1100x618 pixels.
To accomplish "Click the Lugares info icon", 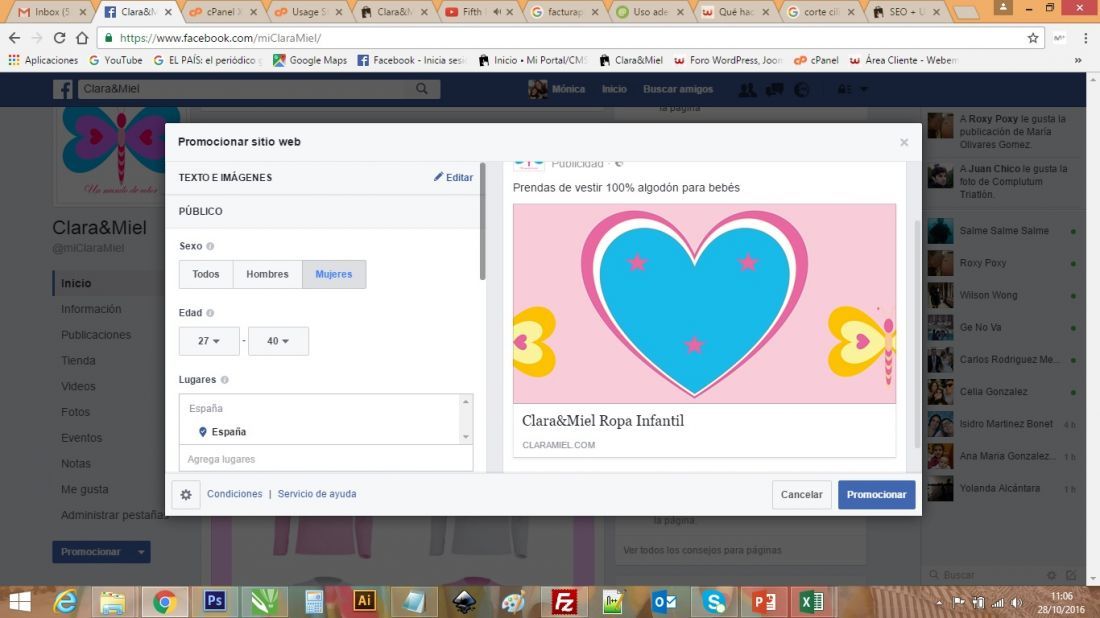I will pos(224,379).
